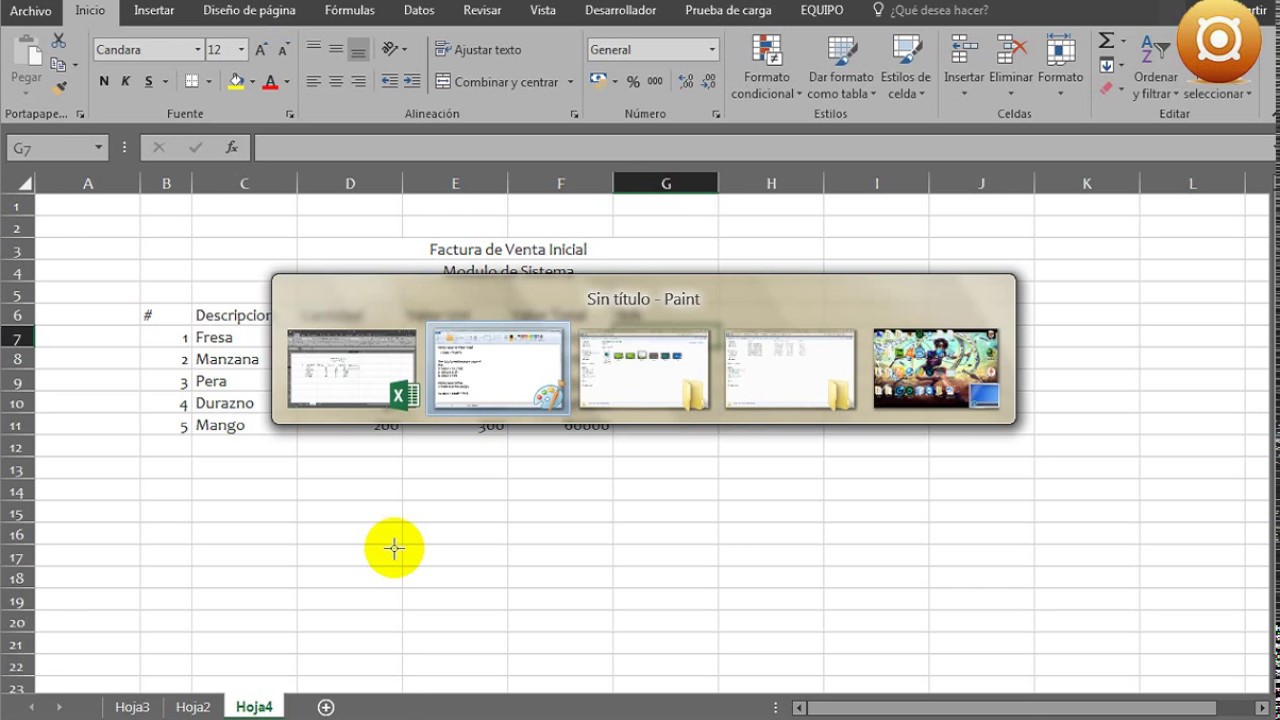Viewport: 1280px width, 720px height.
Task: Add a new sheet with plus button
Action: 326,707
